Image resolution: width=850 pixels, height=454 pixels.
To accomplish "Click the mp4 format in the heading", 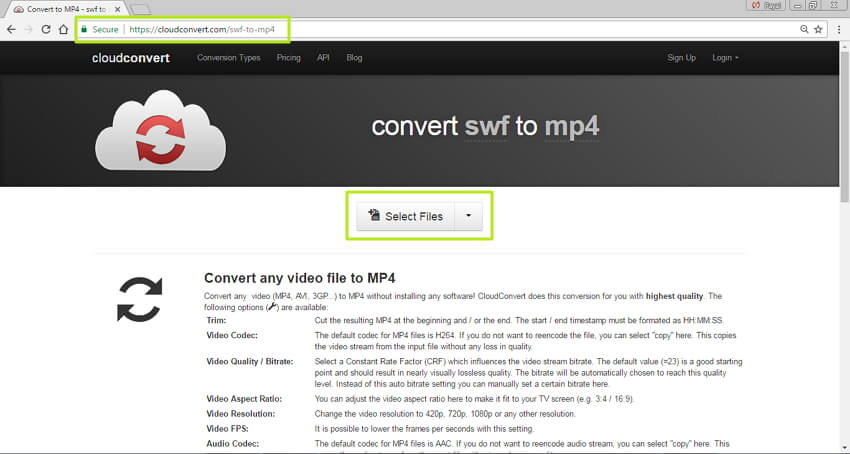I will coord(571,126).
